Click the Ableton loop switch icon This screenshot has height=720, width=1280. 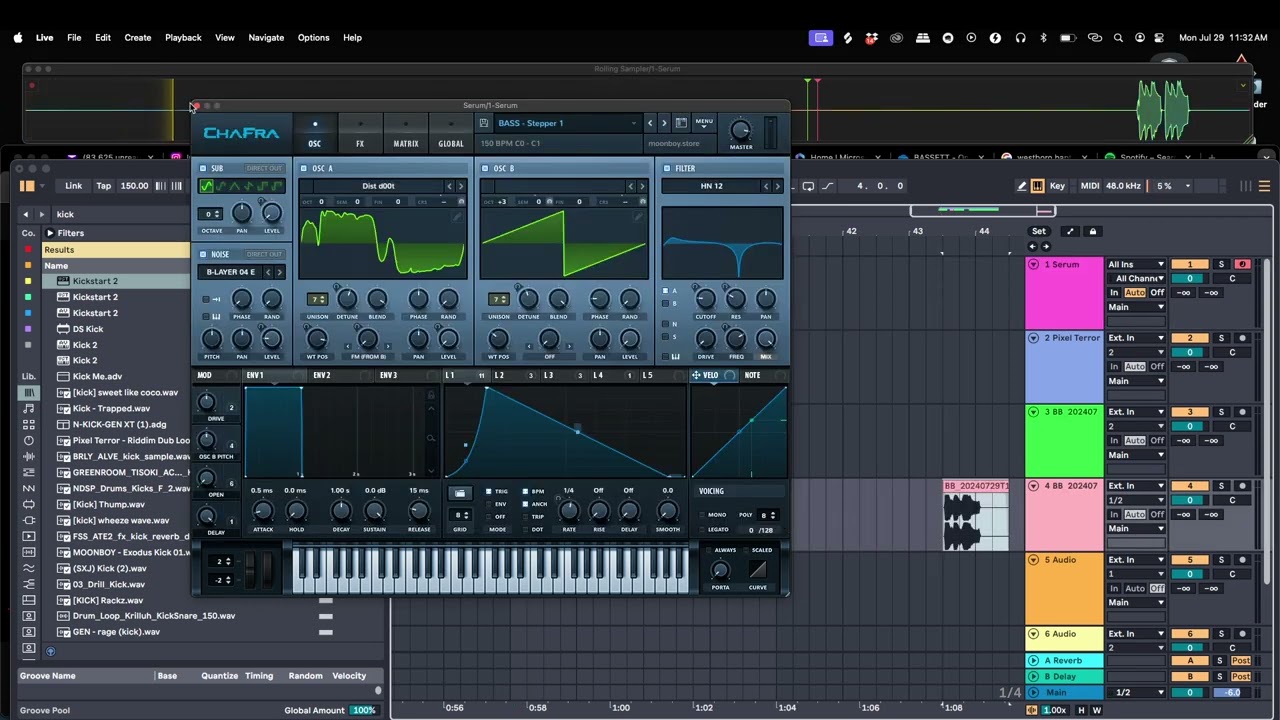click(808, 186)
